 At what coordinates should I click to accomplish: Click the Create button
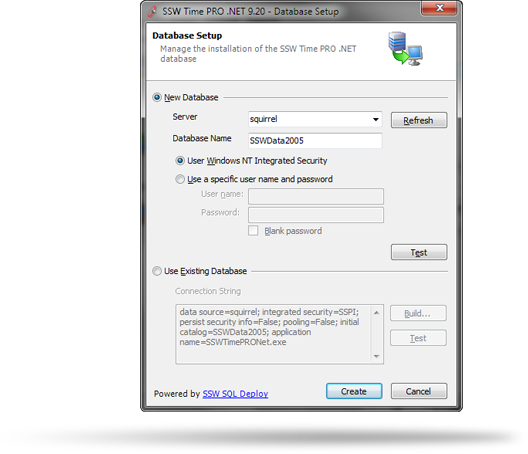[354, 391]
